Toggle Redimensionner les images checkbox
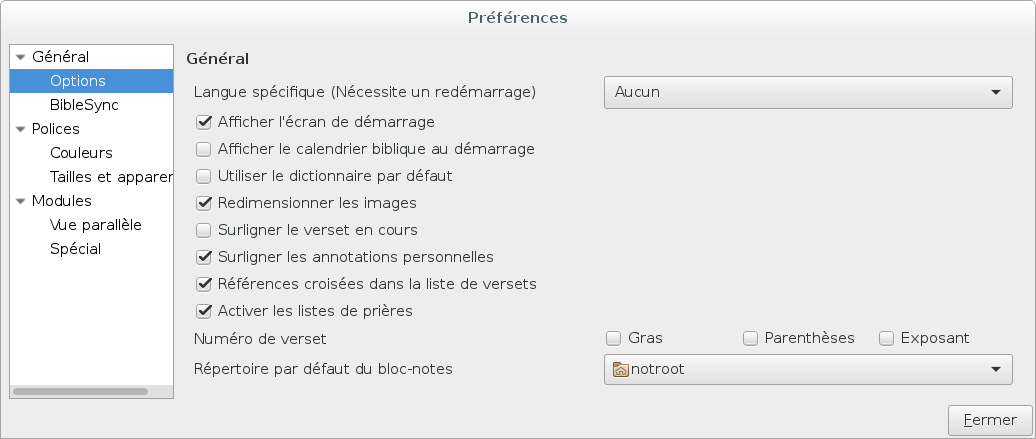Screen dimensions: 1036x439 [x=204, y=203]
